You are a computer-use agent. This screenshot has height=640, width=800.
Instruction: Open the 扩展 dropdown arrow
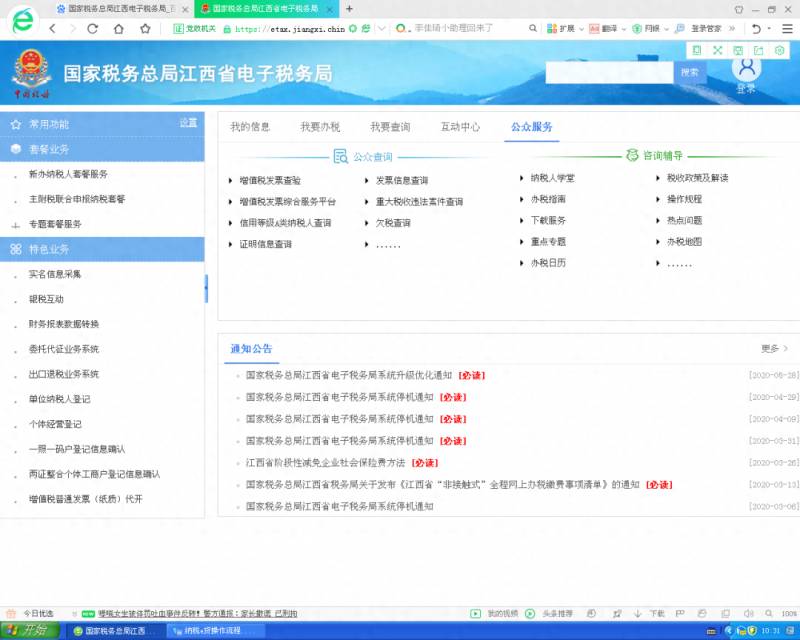581,29
